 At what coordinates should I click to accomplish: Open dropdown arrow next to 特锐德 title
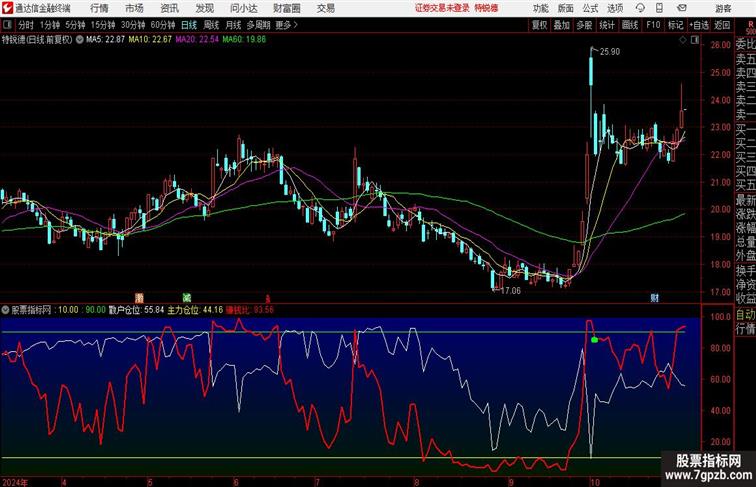(80, 40)
